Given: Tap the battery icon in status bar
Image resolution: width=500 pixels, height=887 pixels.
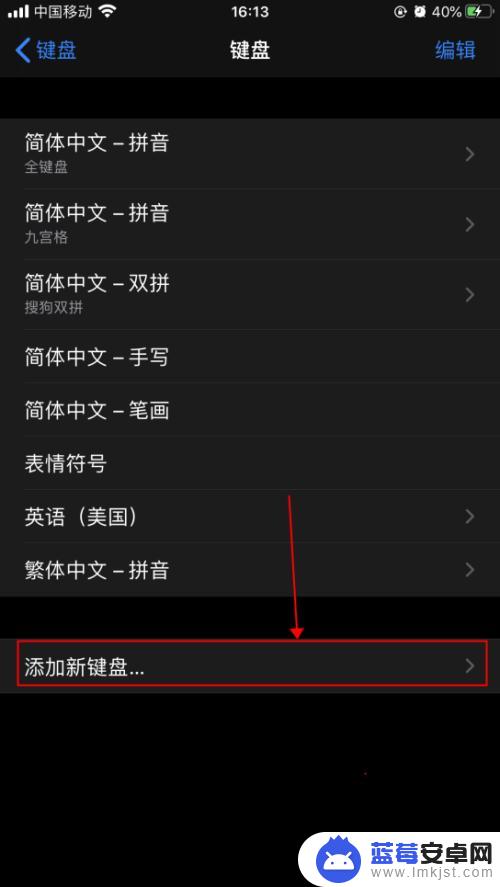Looking at the screenshot, I should [x=479, y=12].
